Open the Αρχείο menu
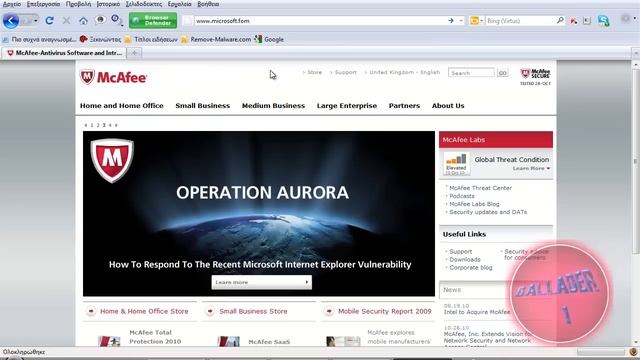Viewport: 640px width, 360px height. [11, 4]
